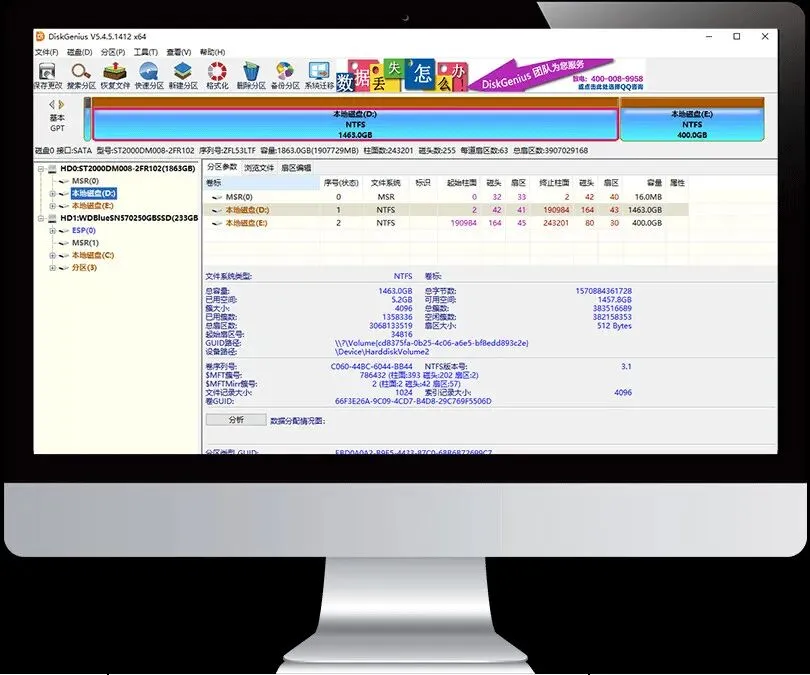
Task: Open the 帮助(H) menu
Action: pyautogui.click(x=212, y=52)
